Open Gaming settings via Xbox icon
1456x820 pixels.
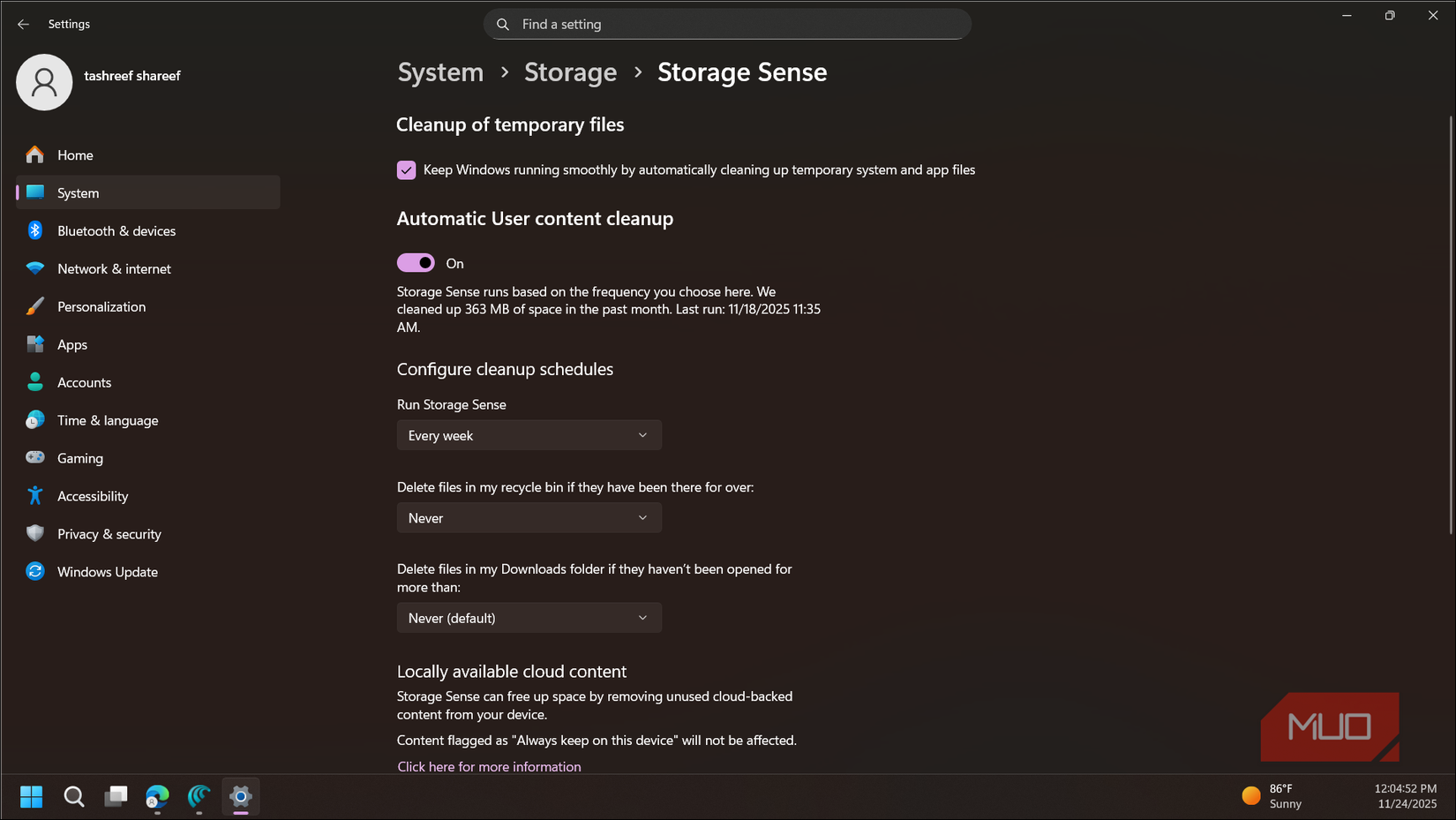point(34,457)
